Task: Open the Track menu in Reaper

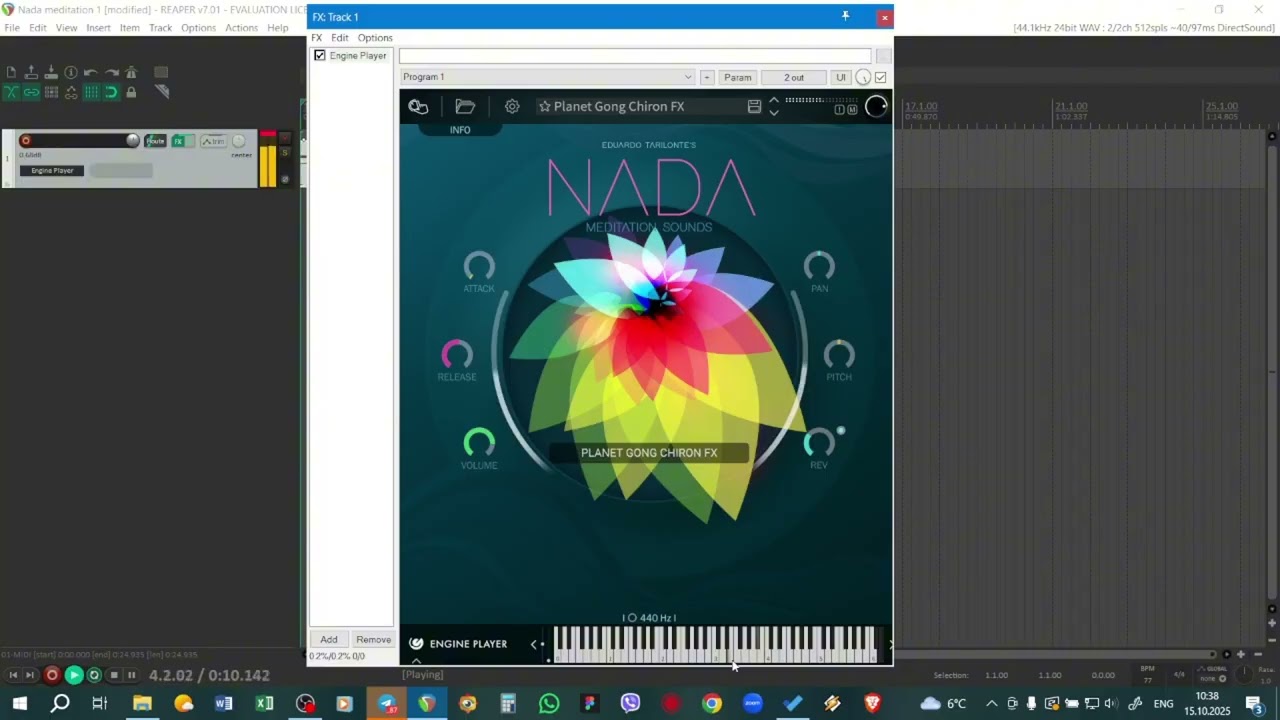Action: coord(160,28)
